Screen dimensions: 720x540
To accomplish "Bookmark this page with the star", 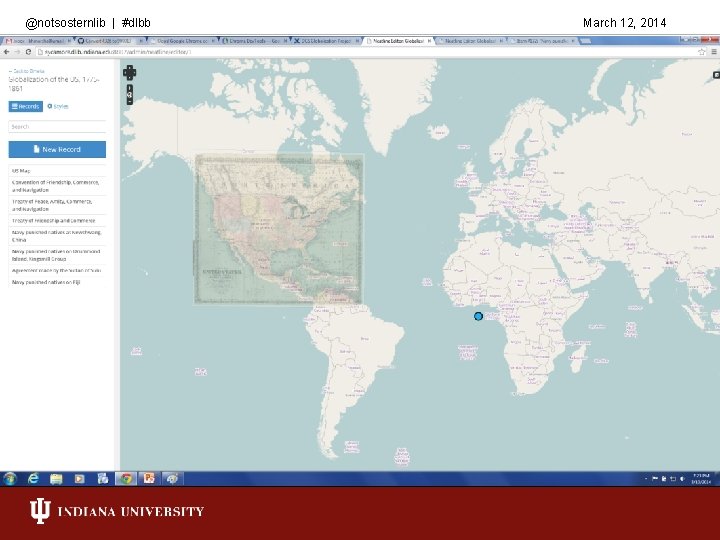I will point(702,52).
